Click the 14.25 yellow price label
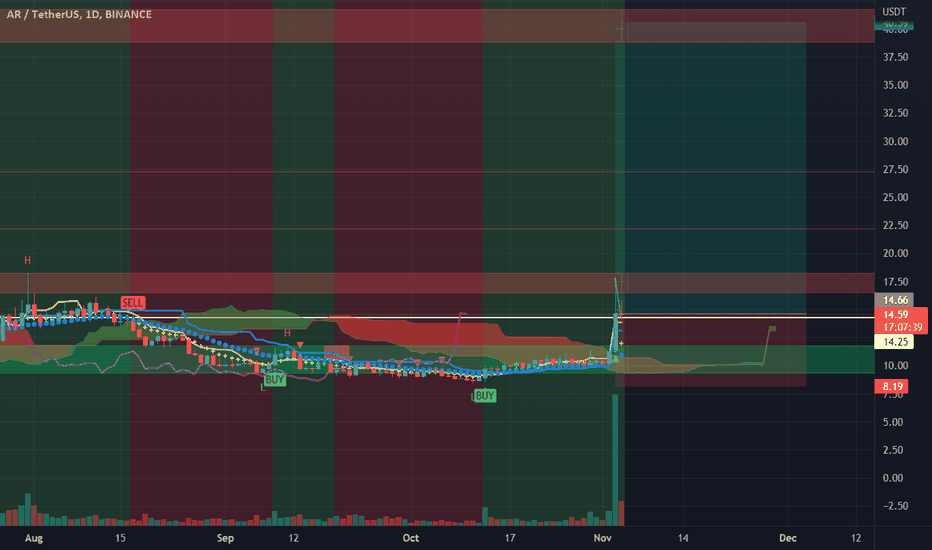The image size is (932, 550). (895, 341)
